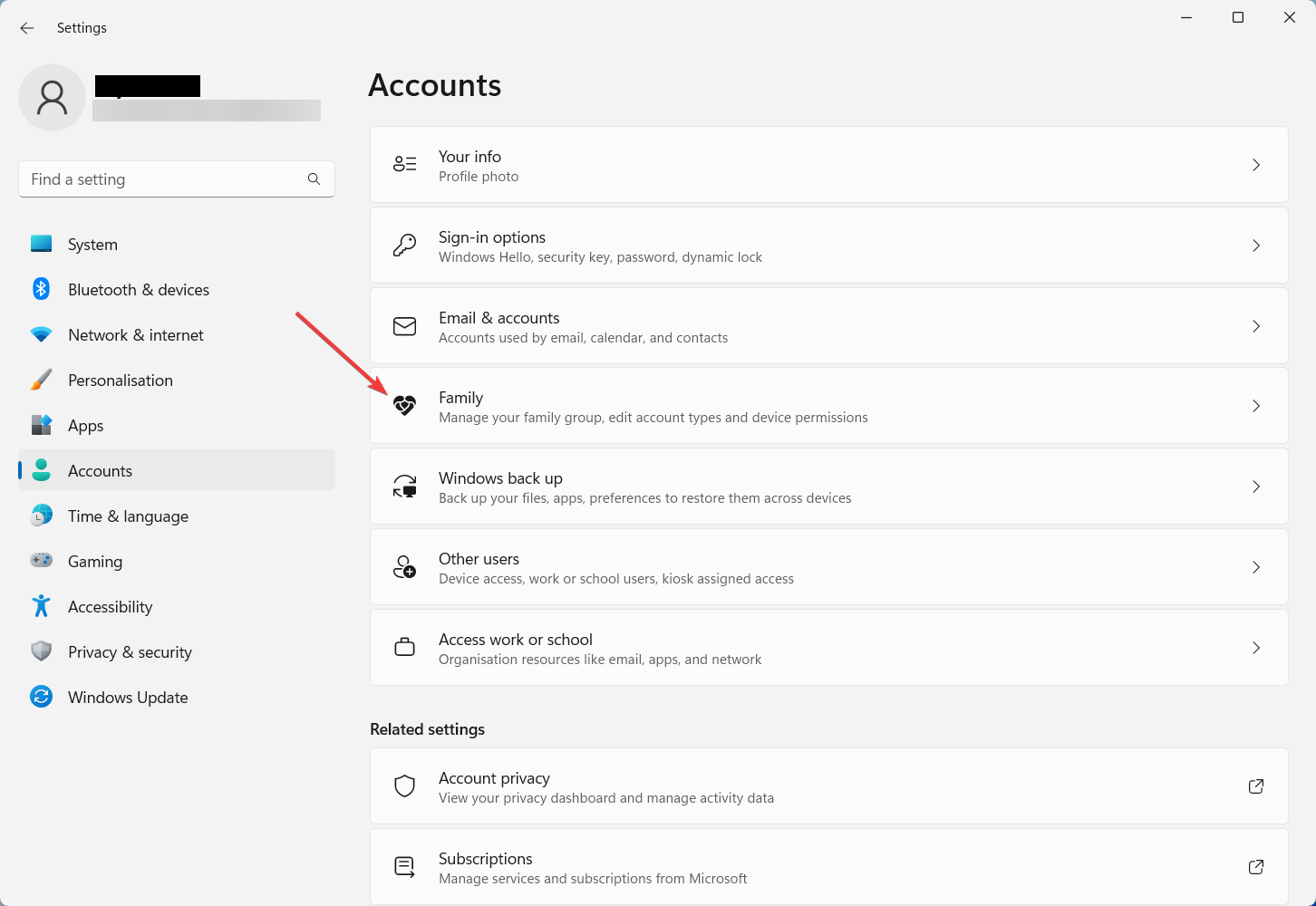1316x906 pixels.
Task: Click the Settings window title text
Action: point(82,28)
